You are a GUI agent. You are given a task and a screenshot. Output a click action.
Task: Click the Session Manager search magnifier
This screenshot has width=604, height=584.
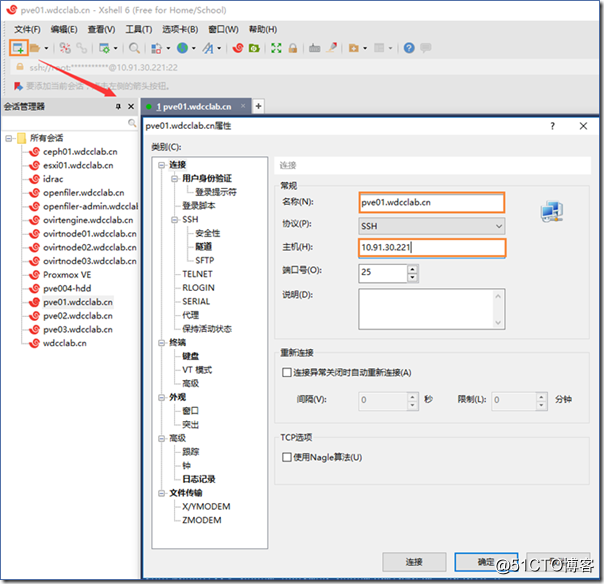[132, 123]
